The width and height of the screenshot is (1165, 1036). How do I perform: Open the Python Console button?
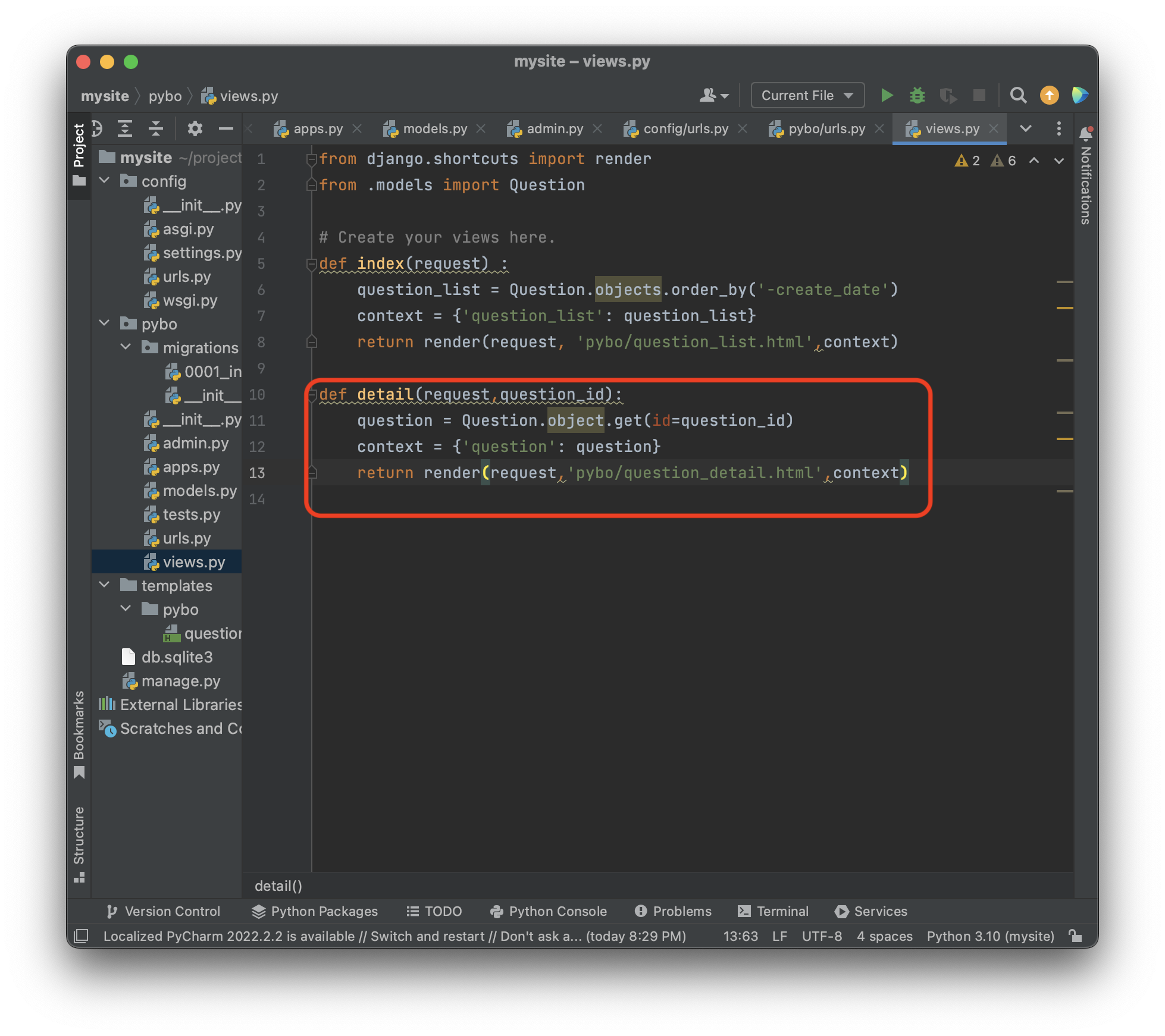(548, 911)
